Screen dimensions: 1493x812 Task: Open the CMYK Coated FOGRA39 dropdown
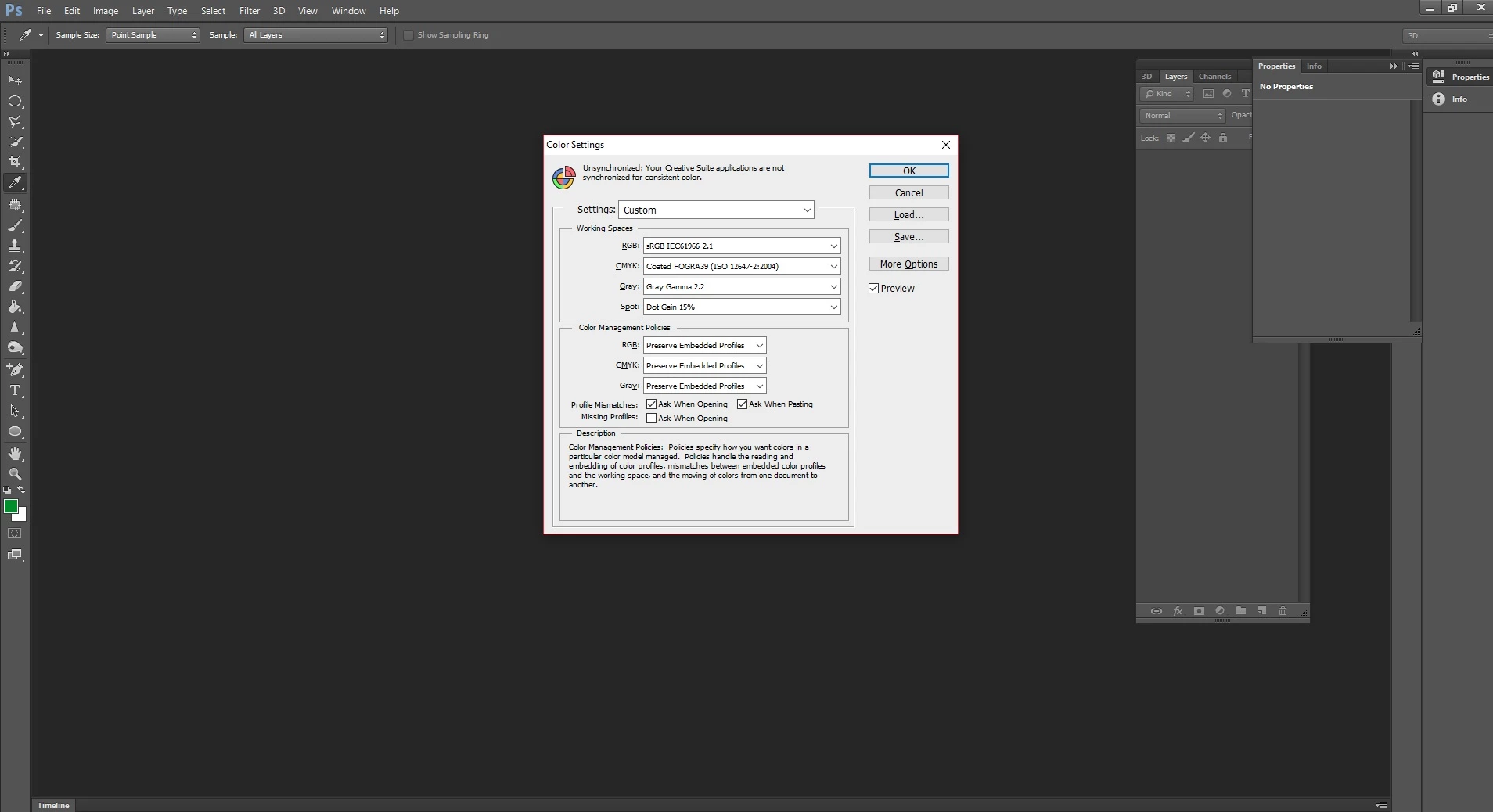click(x=742, y=266)
